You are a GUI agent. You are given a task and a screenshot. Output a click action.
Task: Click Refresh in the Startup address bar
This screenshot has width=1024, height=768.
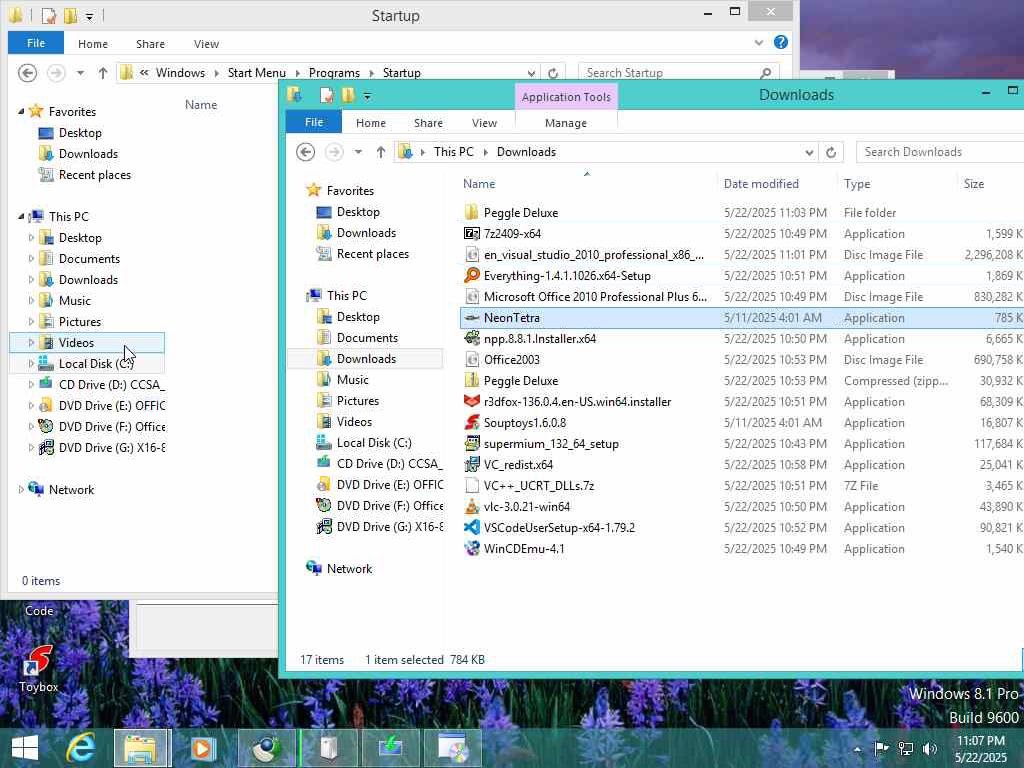pyautogui.click(x=553, y=72)
